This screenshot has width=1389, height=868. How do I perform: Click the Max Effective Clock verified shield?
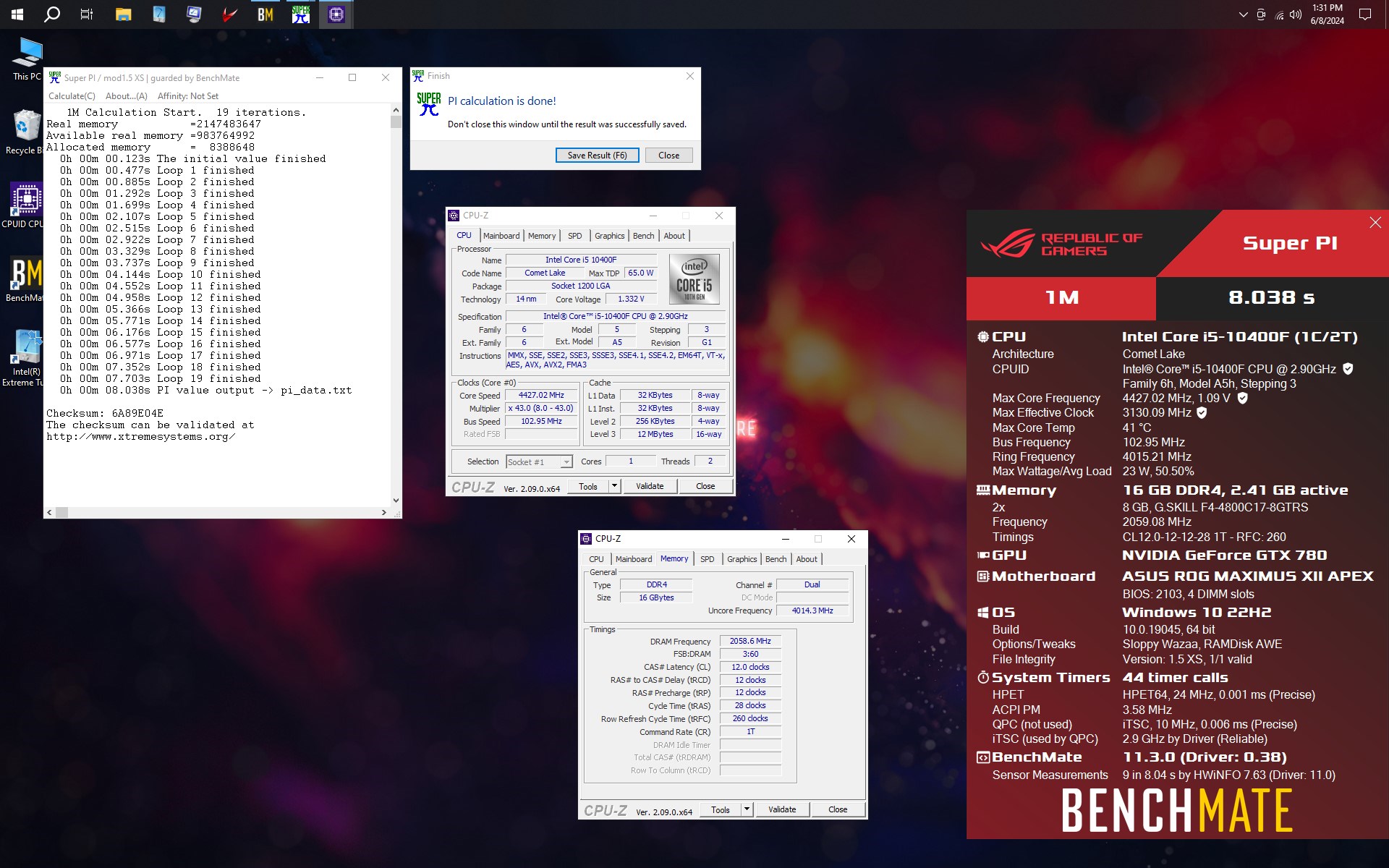pyautogui.click(x=1202, y=412)
